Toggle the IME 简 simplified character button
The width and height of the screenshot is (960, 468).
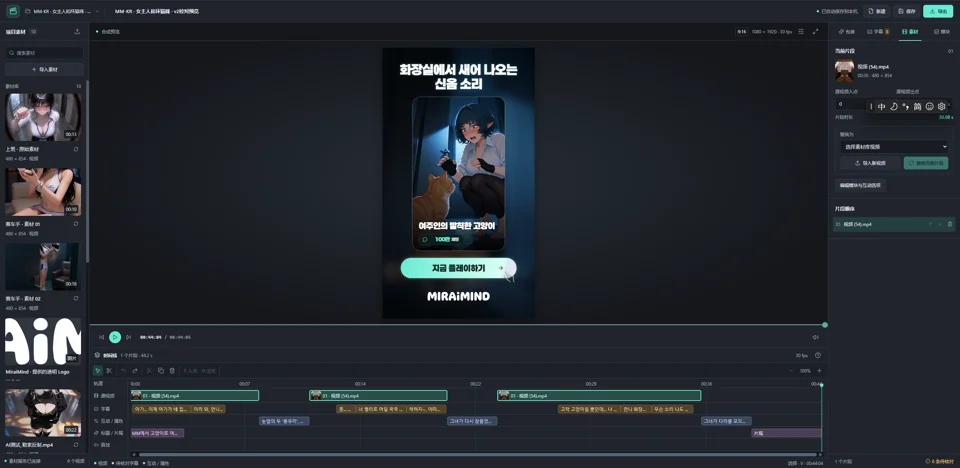coord(917,106)
